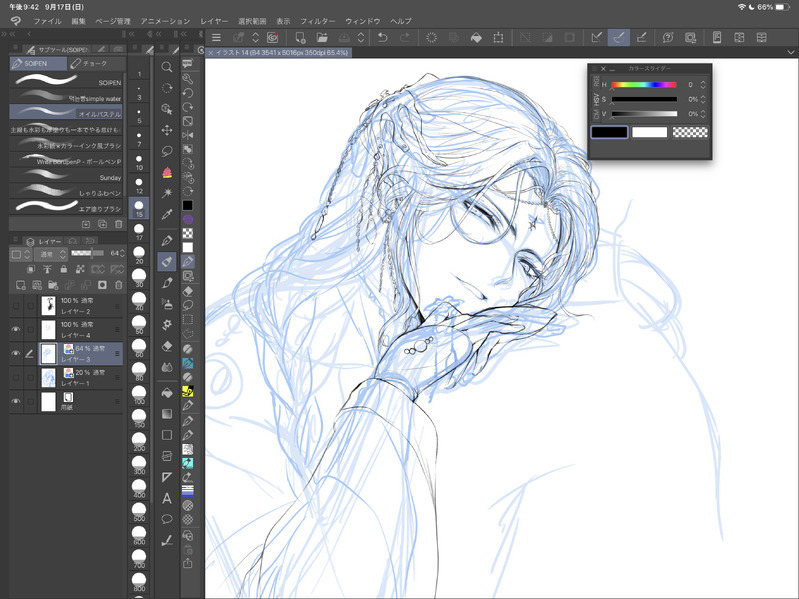Delete the layer with the trash icon
This screenshot has height=599, width=799.
[x=118, y=285]
